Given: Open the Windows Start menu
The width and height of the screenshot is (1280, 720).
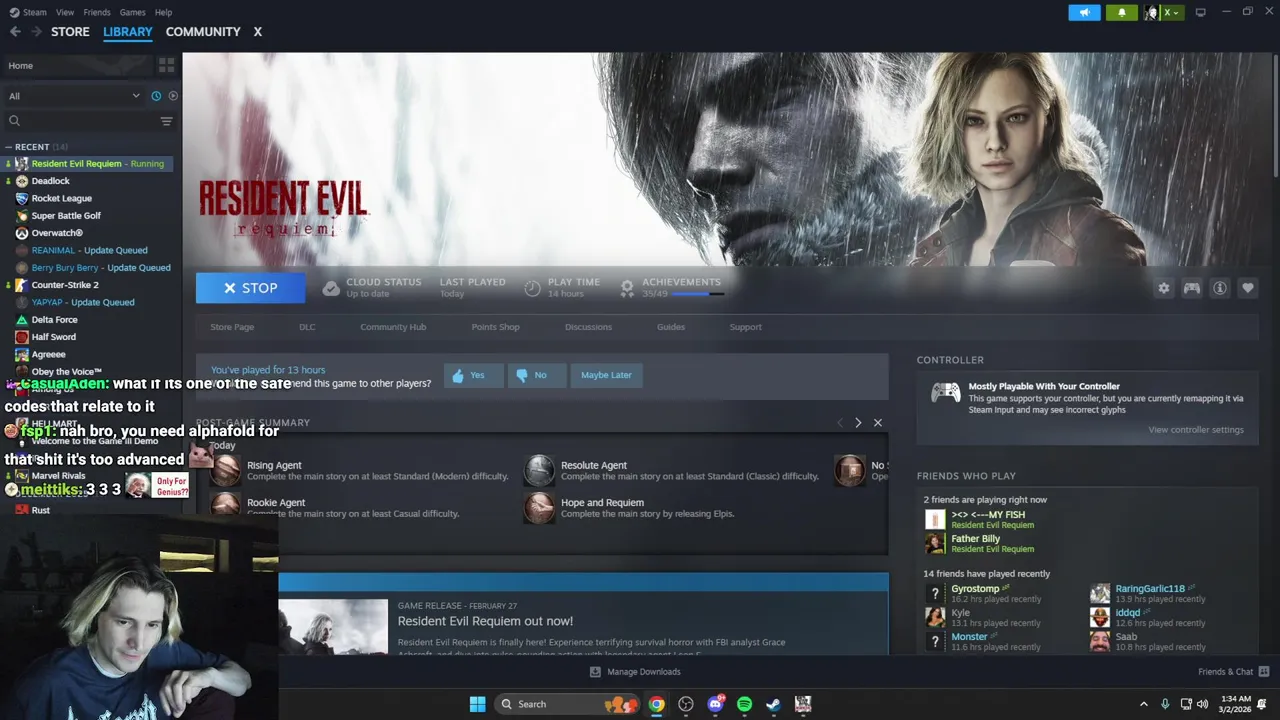Looking at the screenshot, I should [x=477, y=704].
